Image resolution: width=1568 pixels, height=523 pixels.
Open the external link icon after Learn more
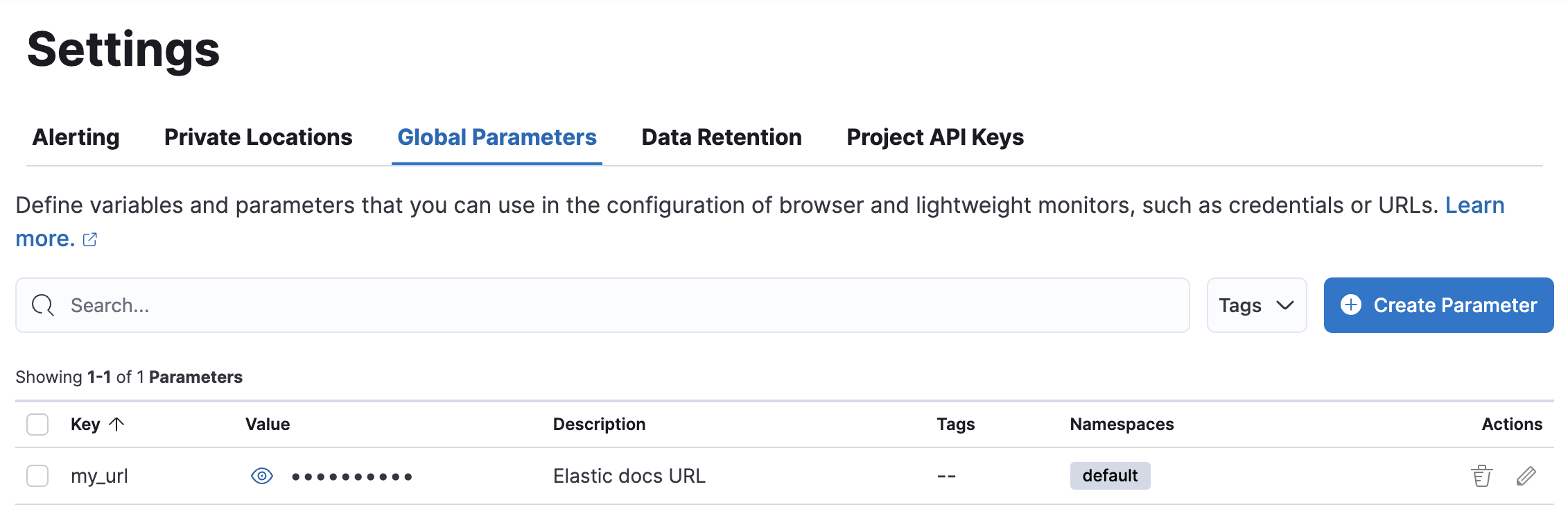coord(90,239)
